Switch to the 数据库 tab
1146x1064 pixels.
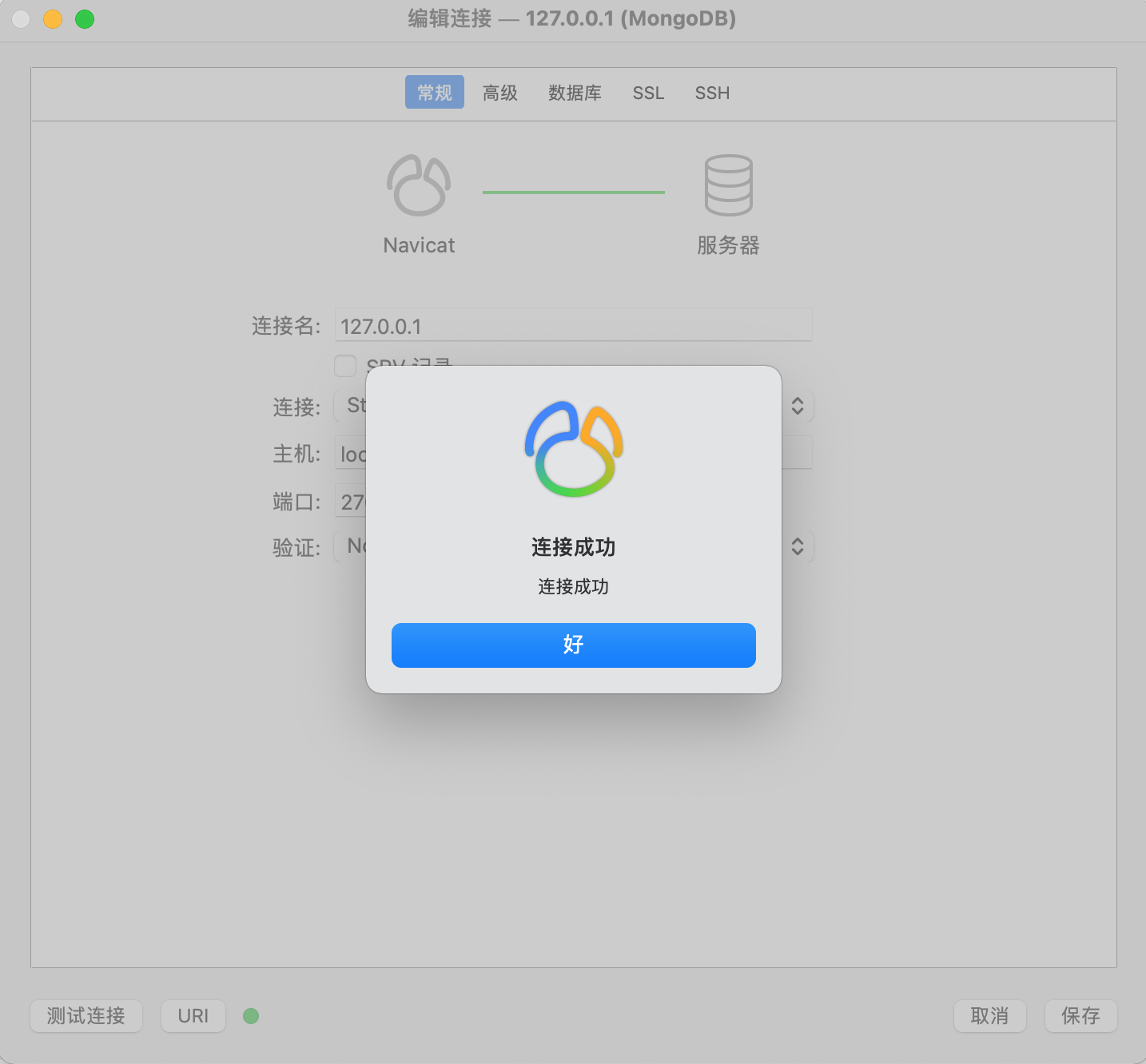[x=575, y=93]
